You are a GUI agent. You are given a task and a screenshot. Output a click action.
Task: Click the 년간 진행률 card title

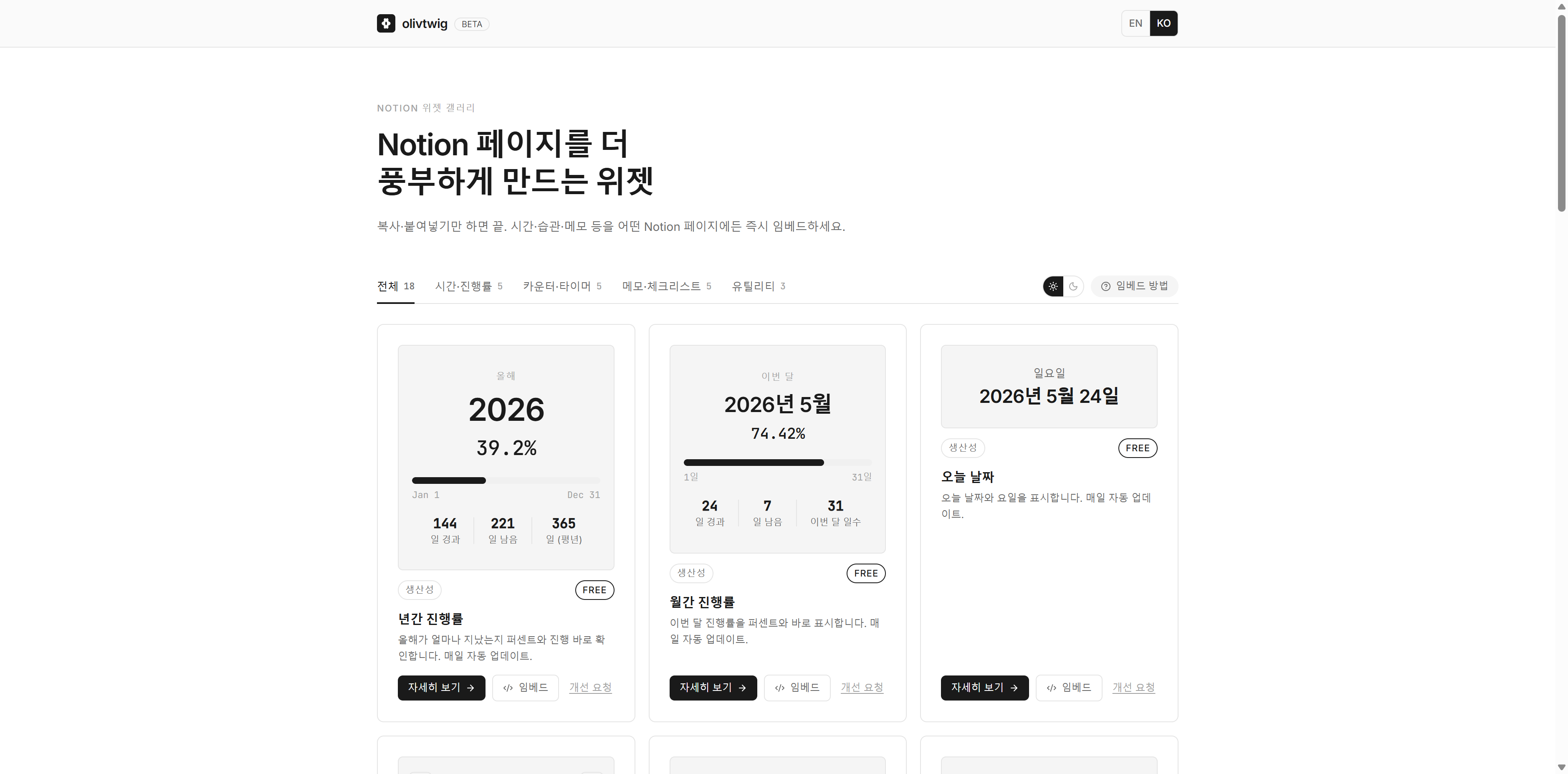click(430, 619)
